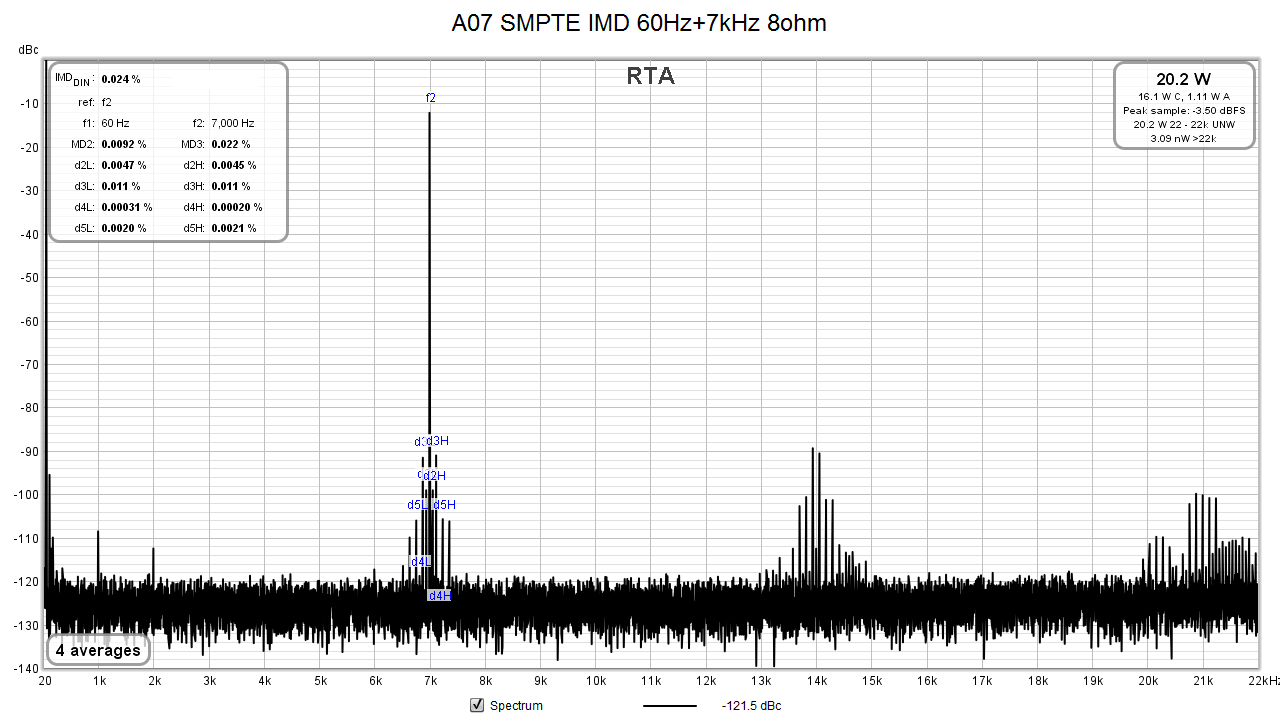Click the ref f2 entry

click(94, 102)
